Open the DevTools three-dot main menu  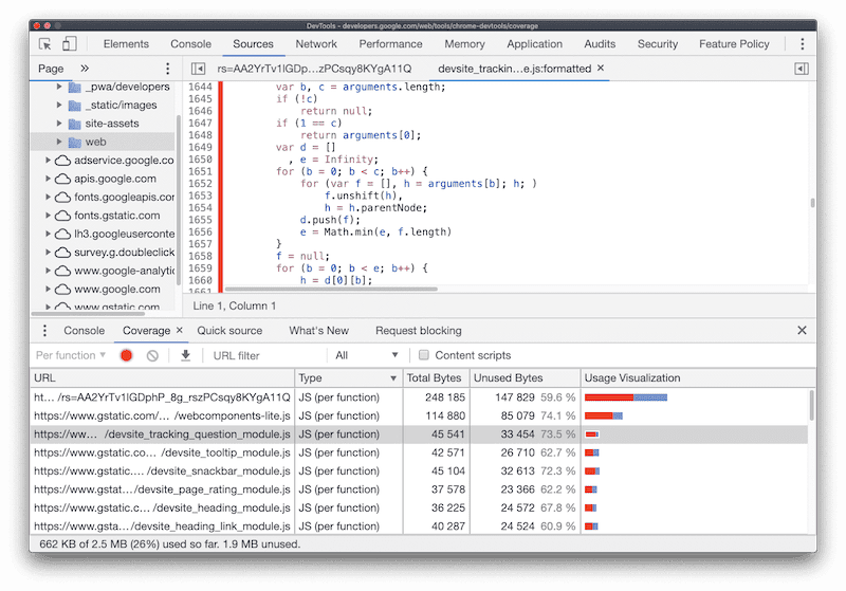[802, 44]
